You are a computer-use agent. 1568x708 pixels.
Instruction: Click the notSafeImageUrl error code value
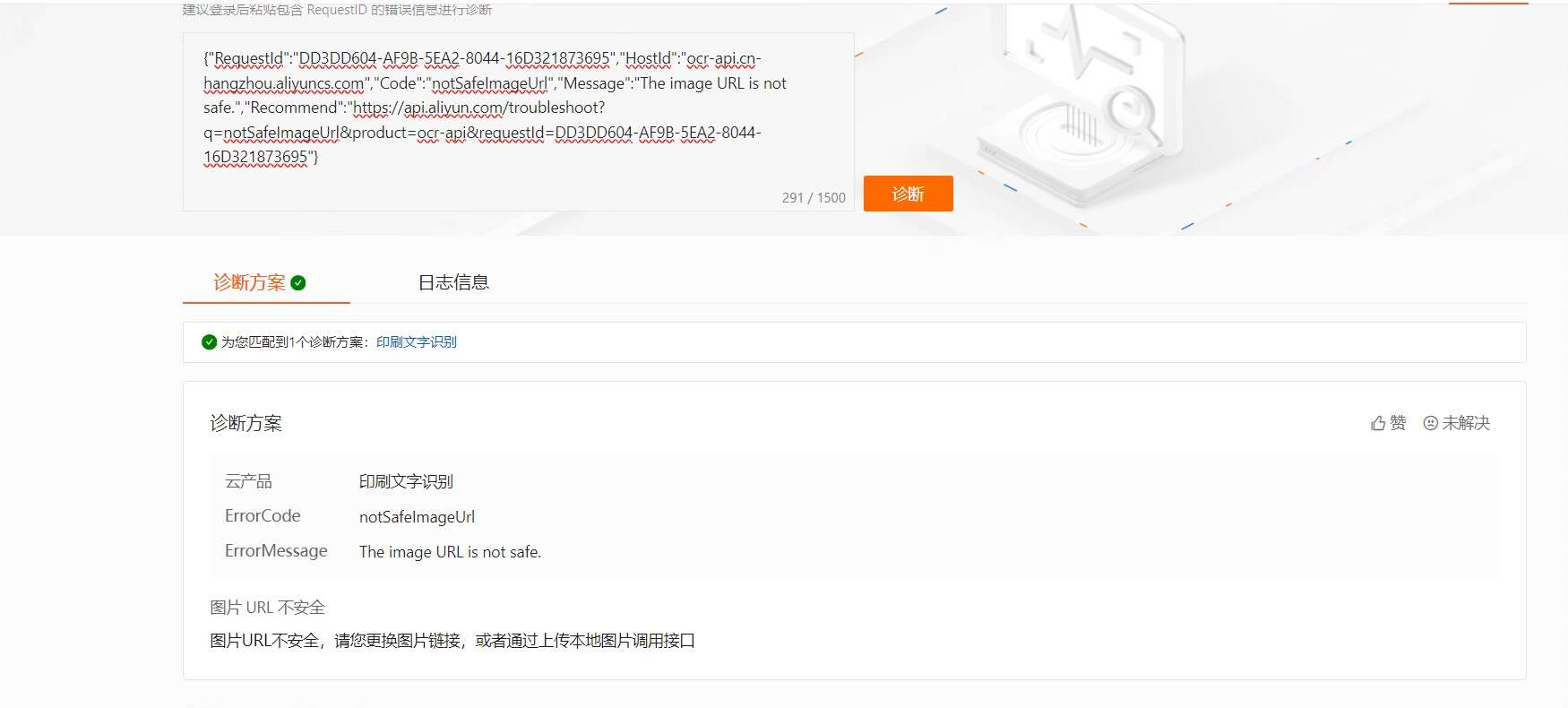417,517
